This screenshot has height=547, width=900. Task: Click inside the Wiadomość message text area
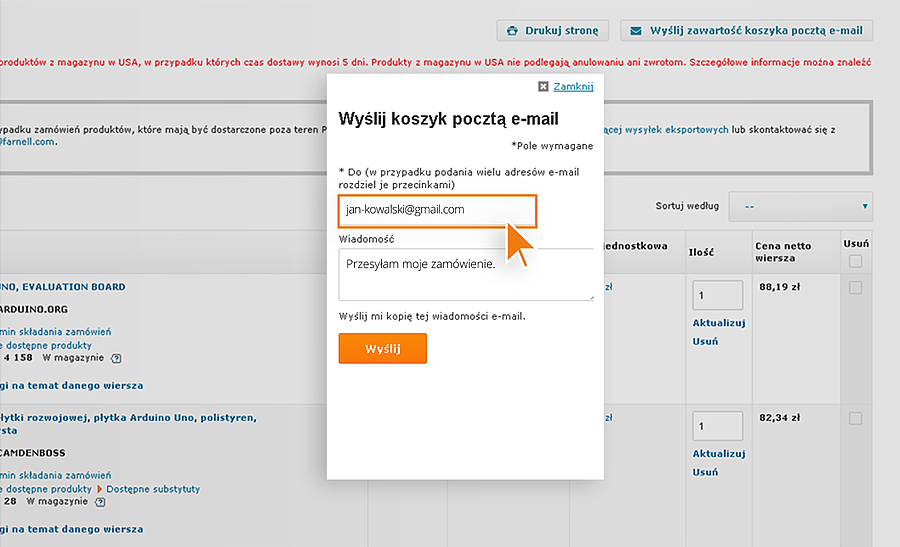pyautogui.click(x=466, y=275)
